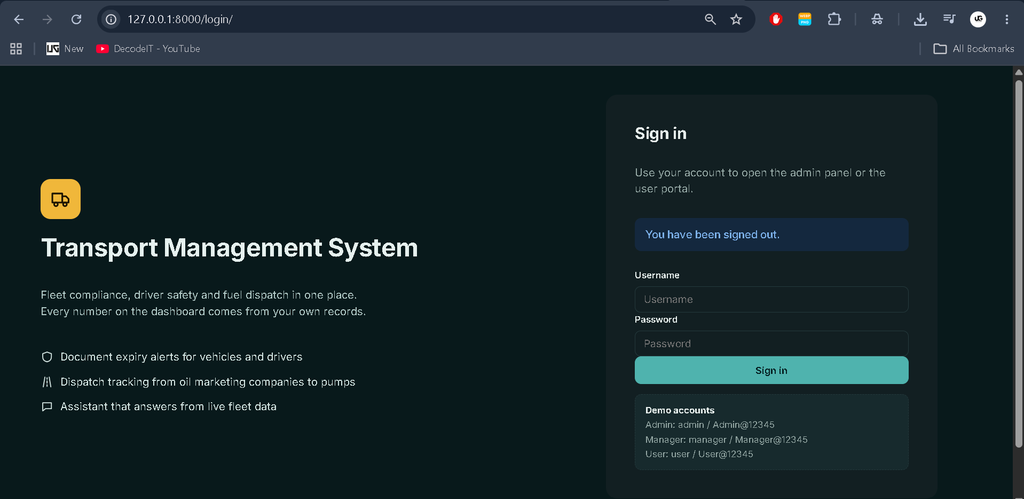Viewport: 1024px width, 499px height.
Task: Click the "Username" field label
Action: tap(657, 276)
